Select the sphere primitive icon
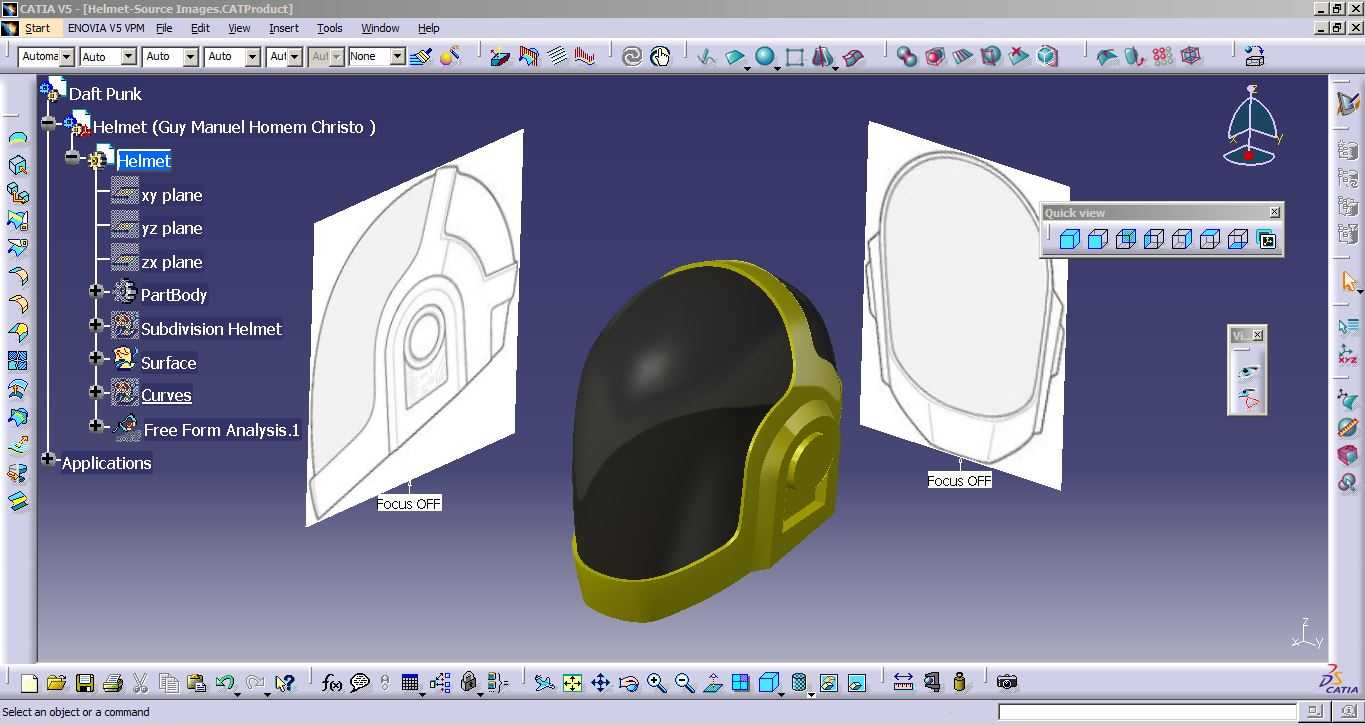Screen dimensions: 1365x725 click(x=765, y=57)
